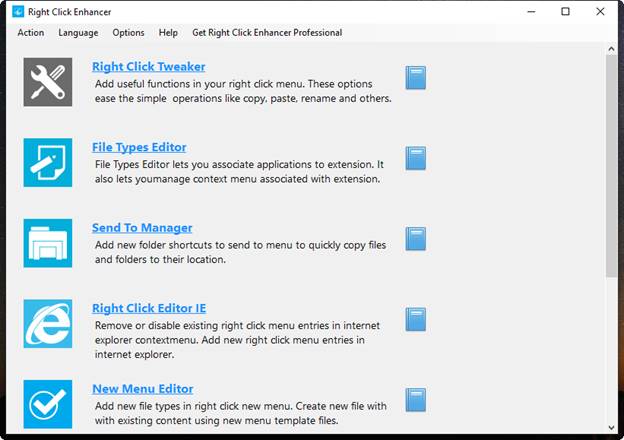624x440 pixels.
Task: Close the Right Click Enhancer window
Action: pyautogui.click(x=600, y=12)
